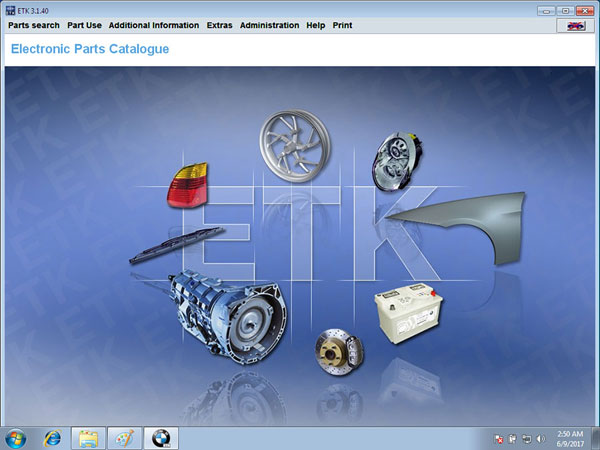The height and width of the screenshot is (450, 600).
Task: Click the UK flag language button
Action: point(576,26)
